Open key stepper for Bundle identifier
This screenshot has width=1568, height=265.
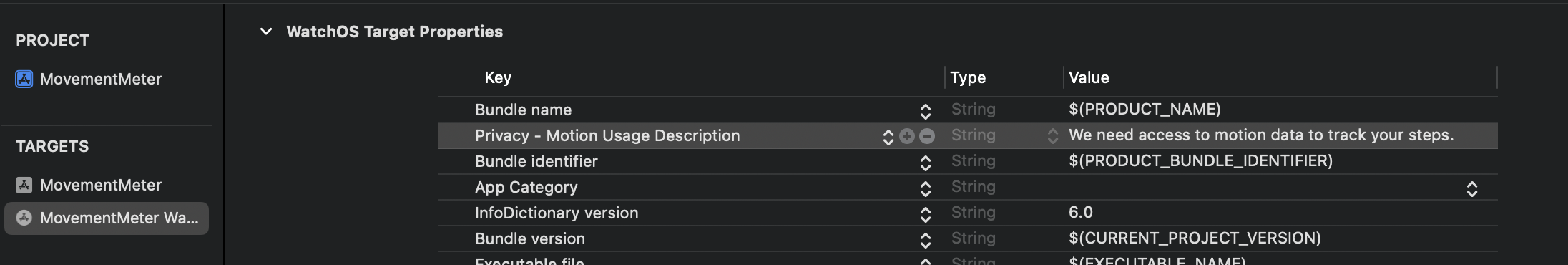pos(926,163)
